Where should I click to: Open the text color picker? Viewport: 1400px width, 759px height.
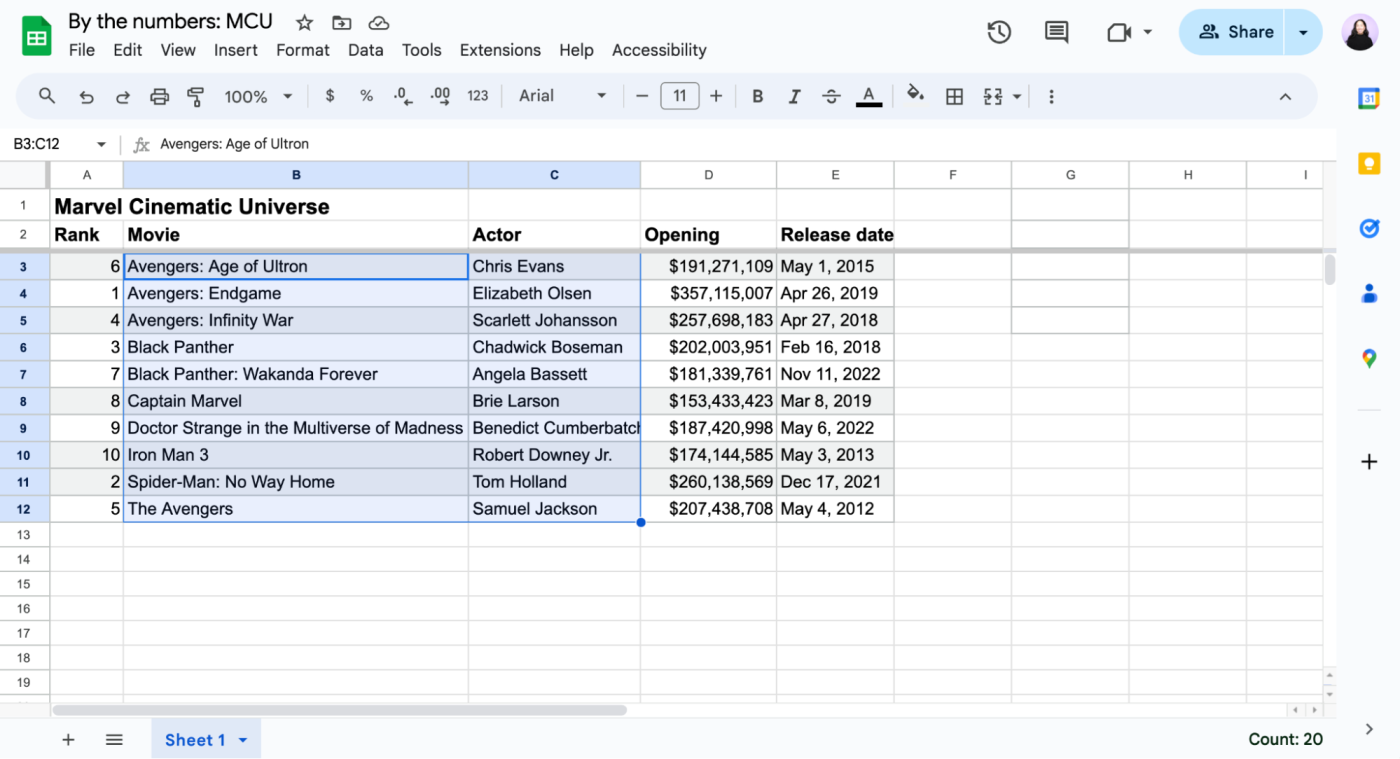[869, 96]
